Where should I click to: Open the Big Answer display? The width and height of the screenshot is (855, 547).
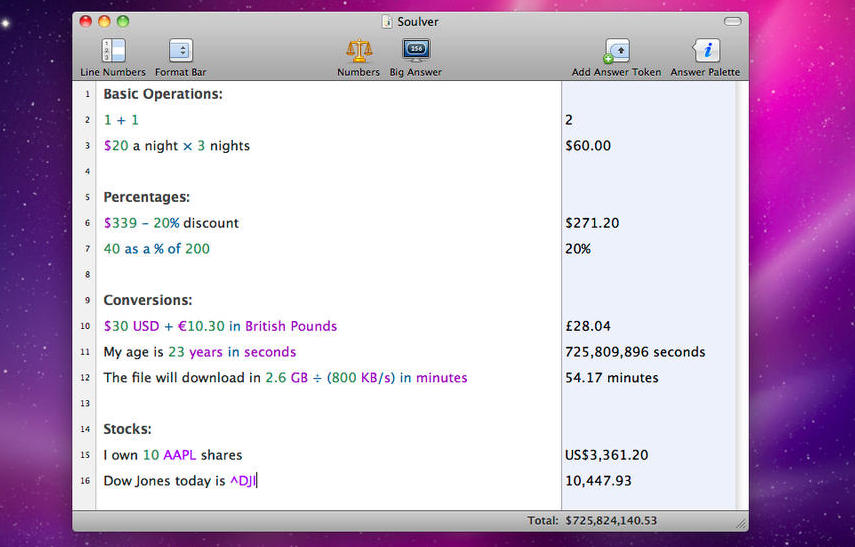click(416, 51)
